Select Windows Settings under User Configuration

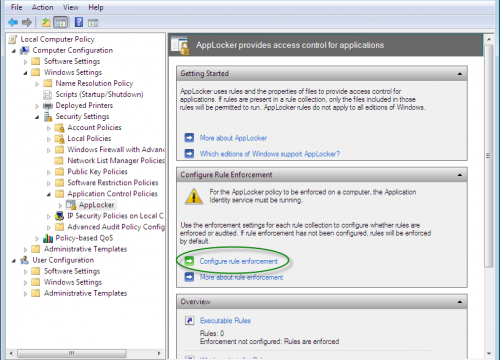(x=73, y=282)
